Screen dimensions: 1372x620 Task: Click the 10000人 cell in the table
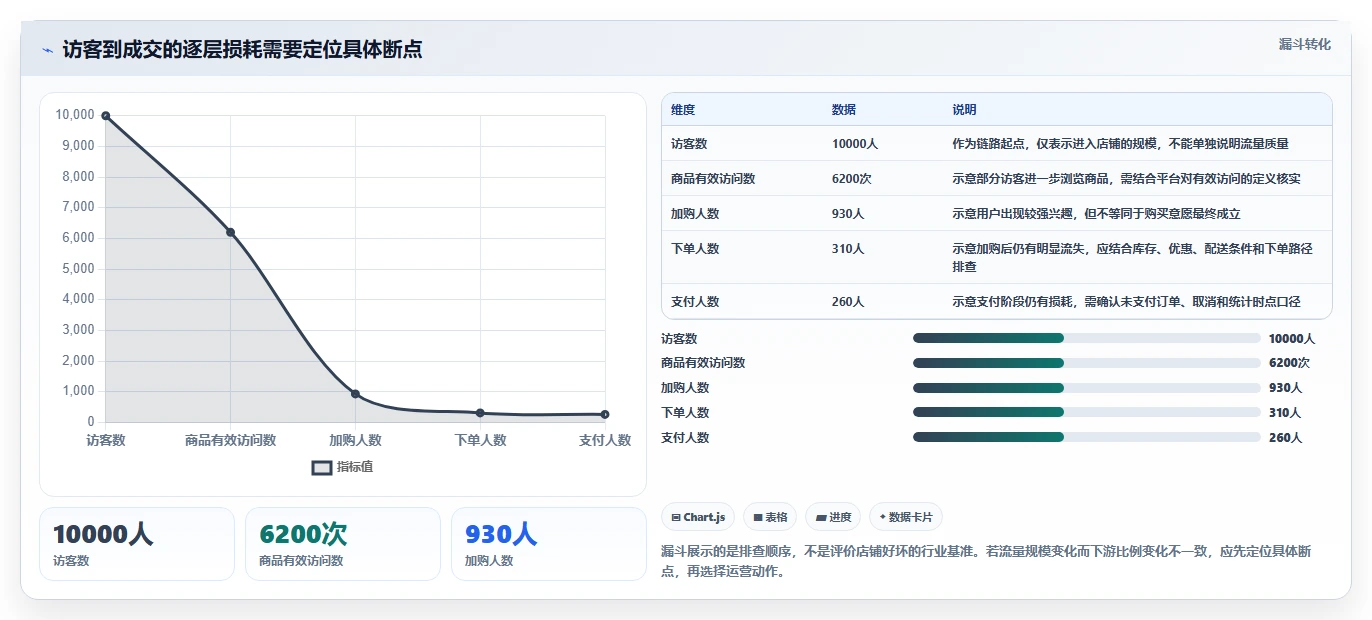(x=855, y=144)
